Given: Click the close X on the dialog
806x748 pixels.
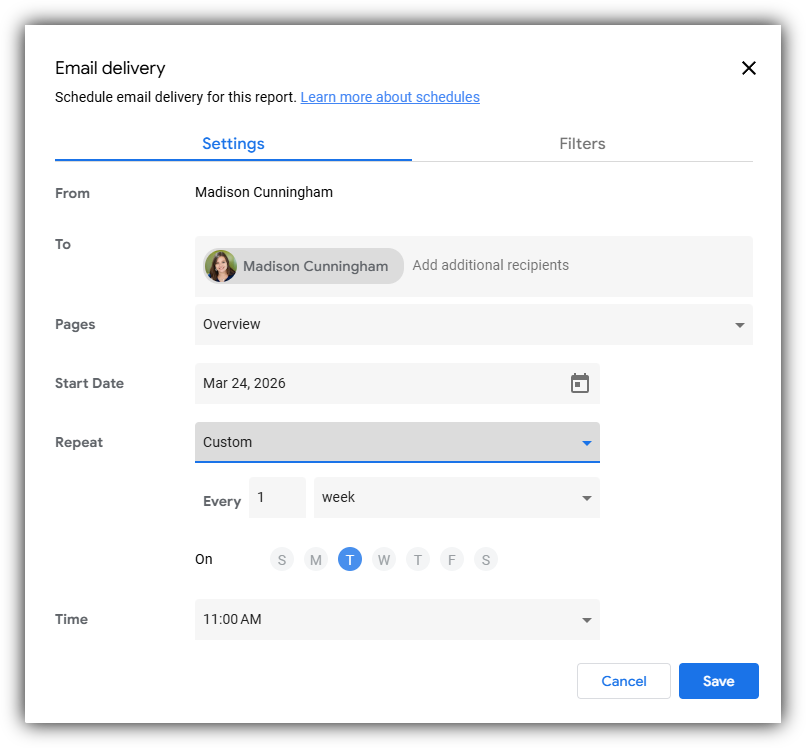Looking at the screenshot, I should (749, 68).
